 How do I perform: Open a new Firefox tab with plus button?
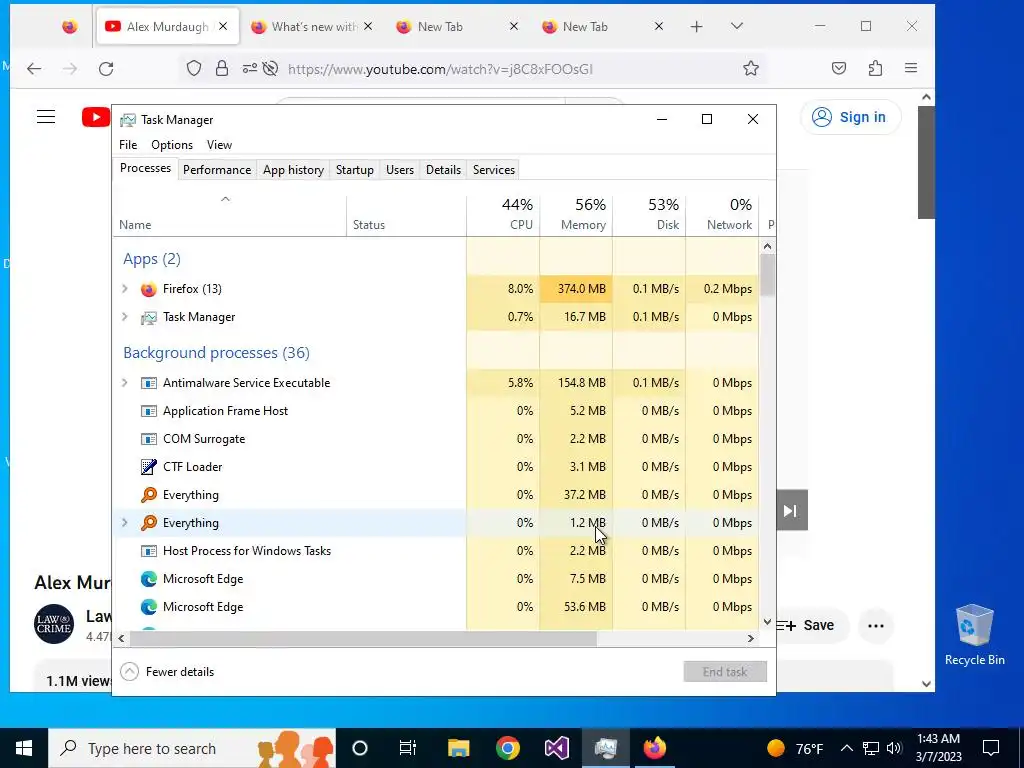pos(697,26)
